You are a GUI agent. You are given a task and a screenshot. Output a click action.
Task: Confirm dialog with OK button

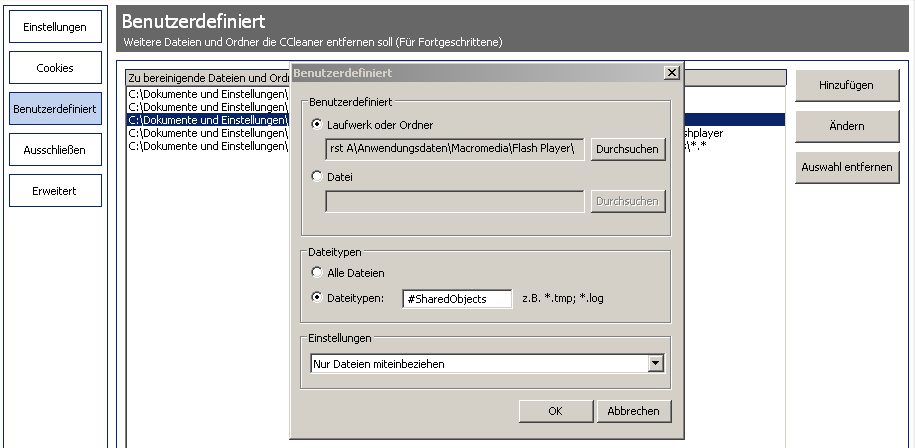click(556, 411)
